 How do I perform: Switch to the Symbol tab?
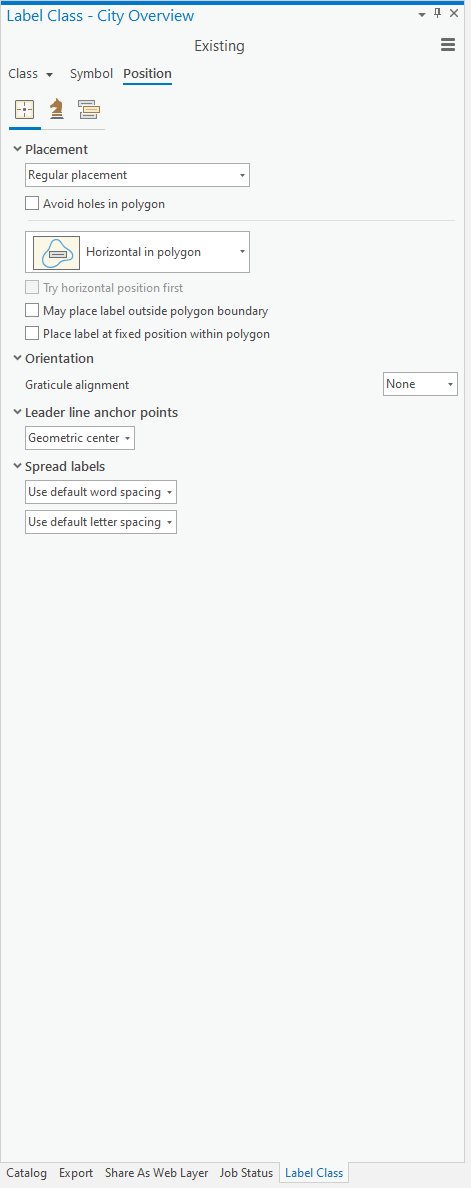tap(91, 73)
